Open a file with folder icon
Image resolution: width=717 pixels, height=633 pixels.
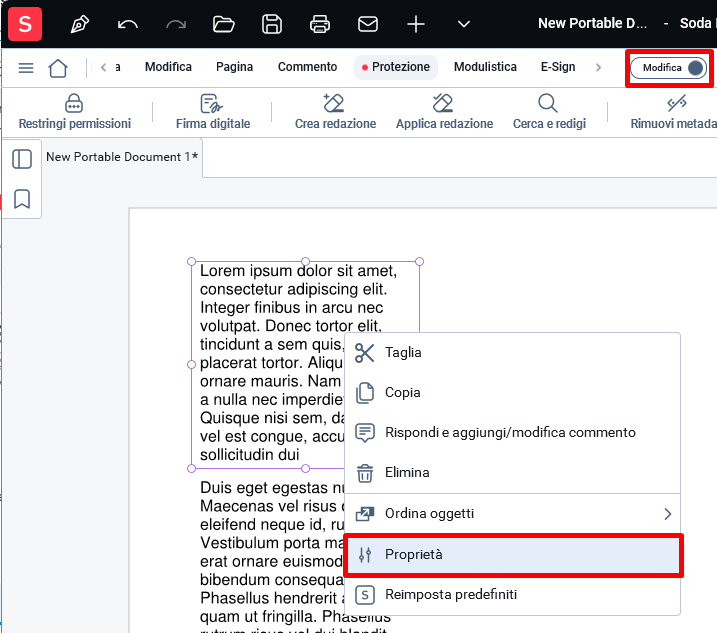click(224, 24)
